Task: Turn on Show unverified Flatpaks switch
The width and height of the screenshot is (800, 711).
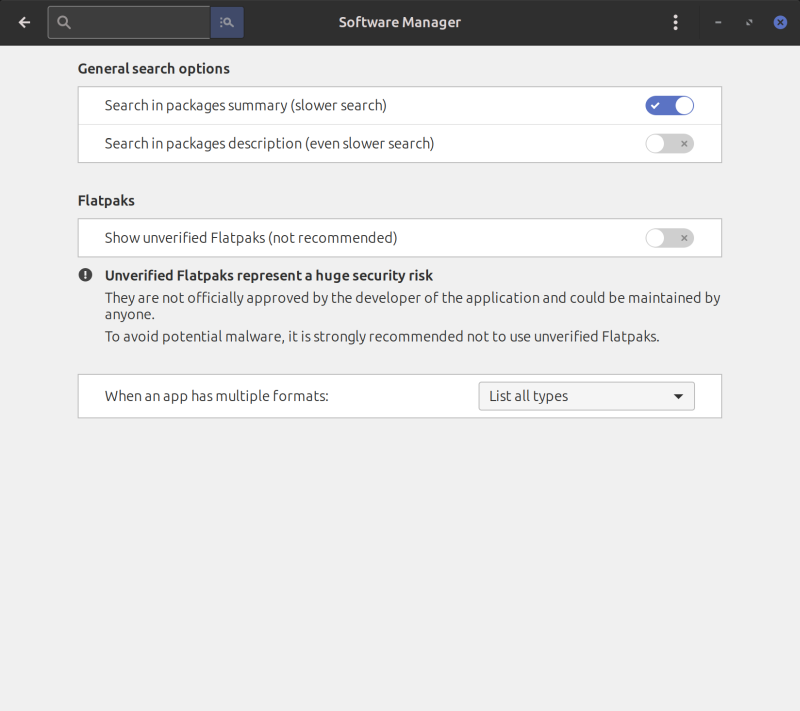Action: click(669, 238)
